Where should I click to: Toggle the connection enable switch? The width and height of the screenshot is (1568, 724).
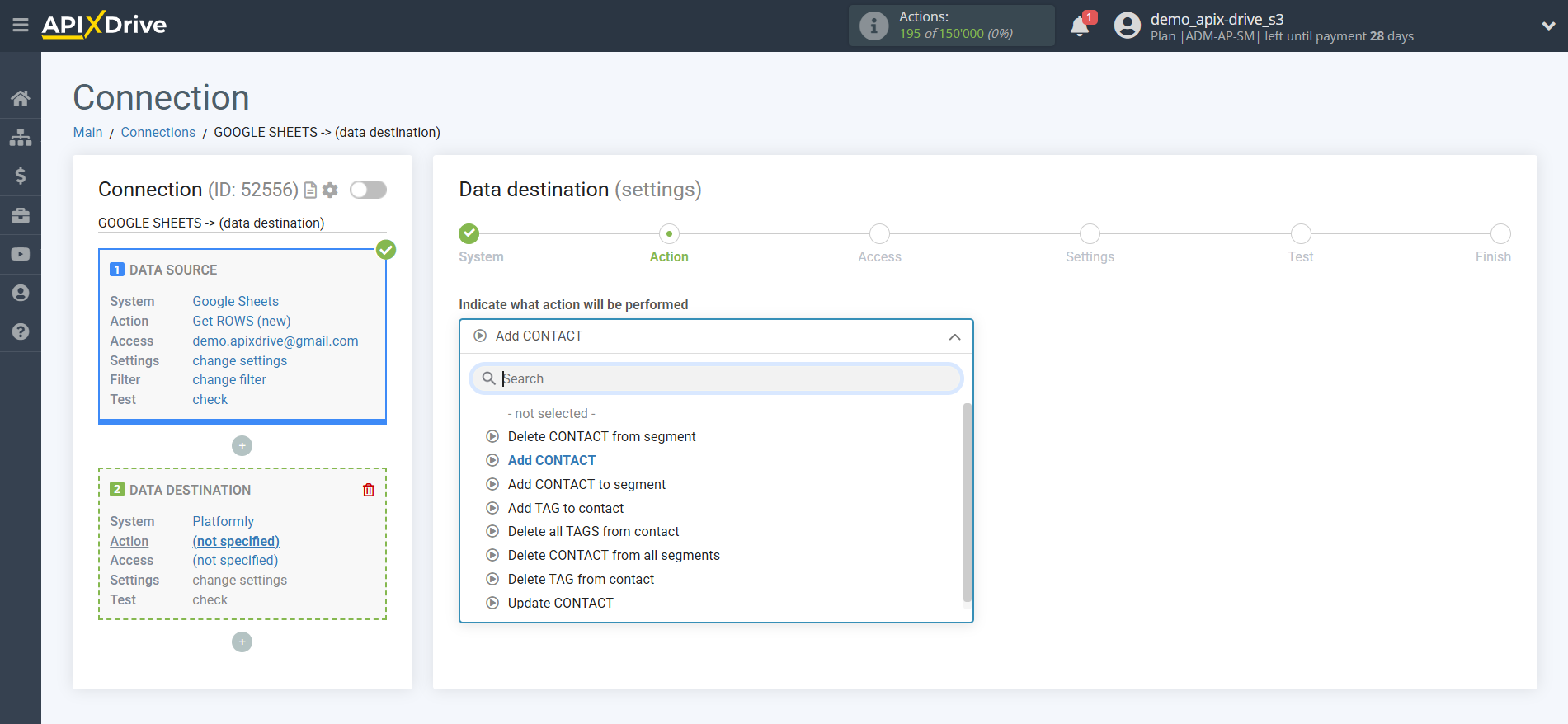[x=368, y=190]
